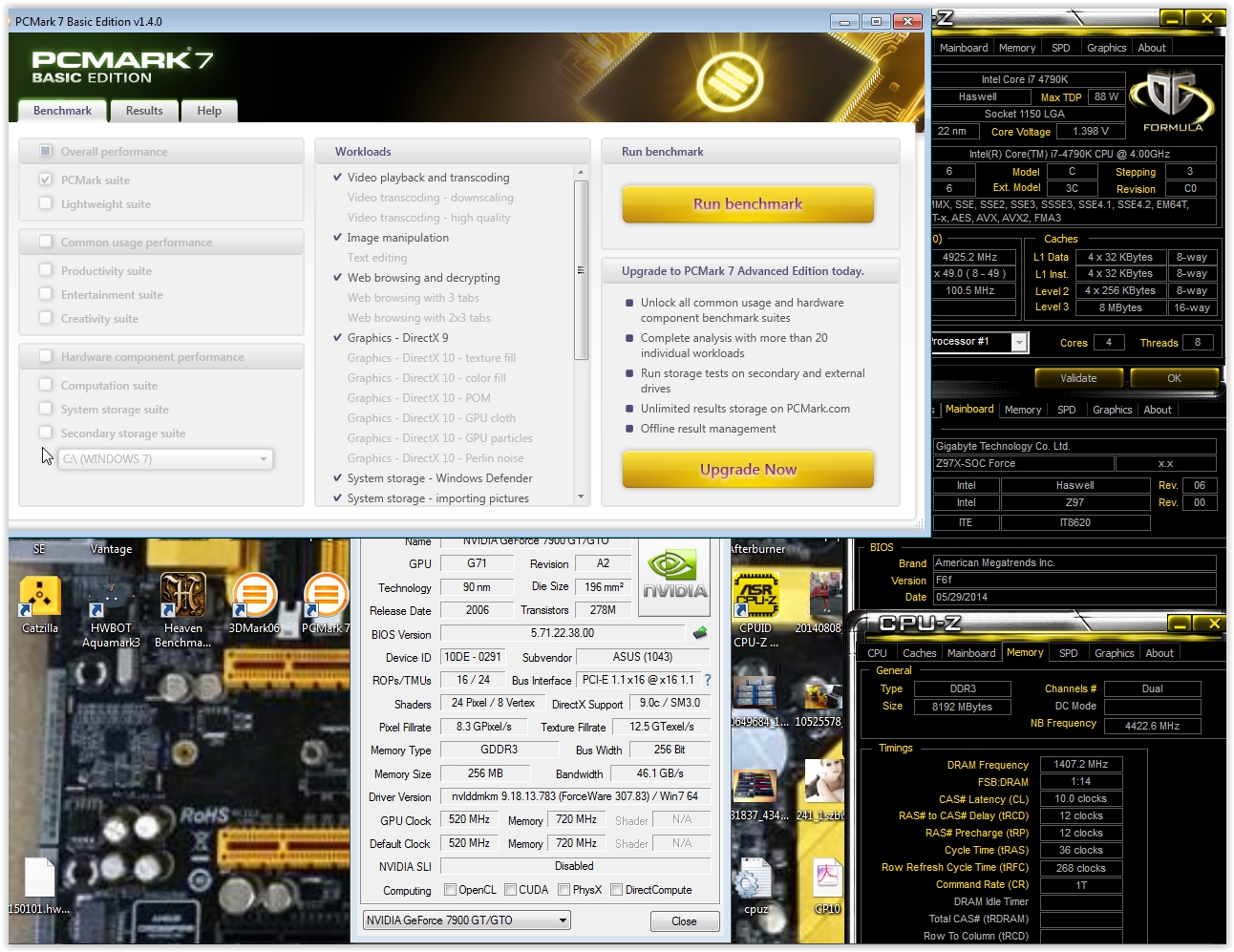Check the Entertainment suite option

(46, 293)
